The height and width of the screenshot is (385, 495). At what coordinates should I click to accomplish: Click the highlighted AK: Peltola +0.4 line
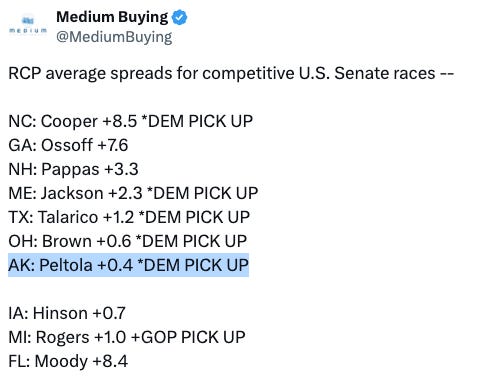pos(128,265)
